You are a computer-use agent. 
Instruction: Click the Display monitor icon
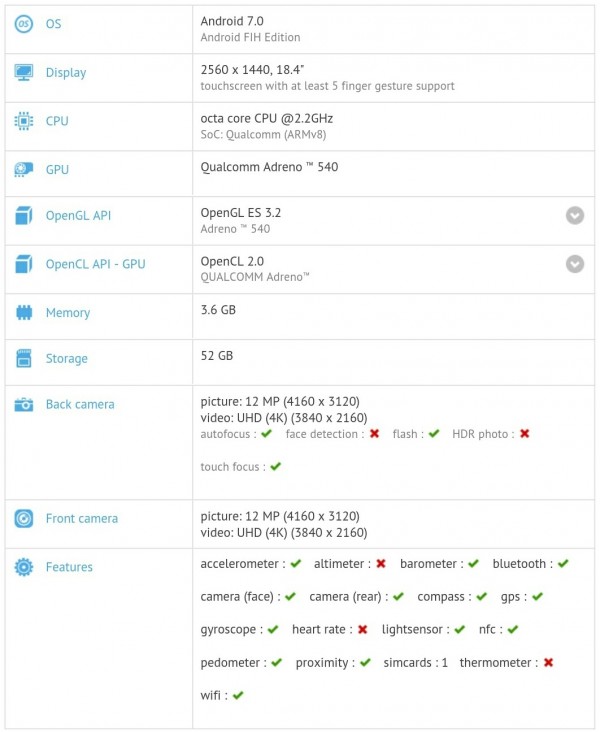pyautogui.click(x=24, y=72)
